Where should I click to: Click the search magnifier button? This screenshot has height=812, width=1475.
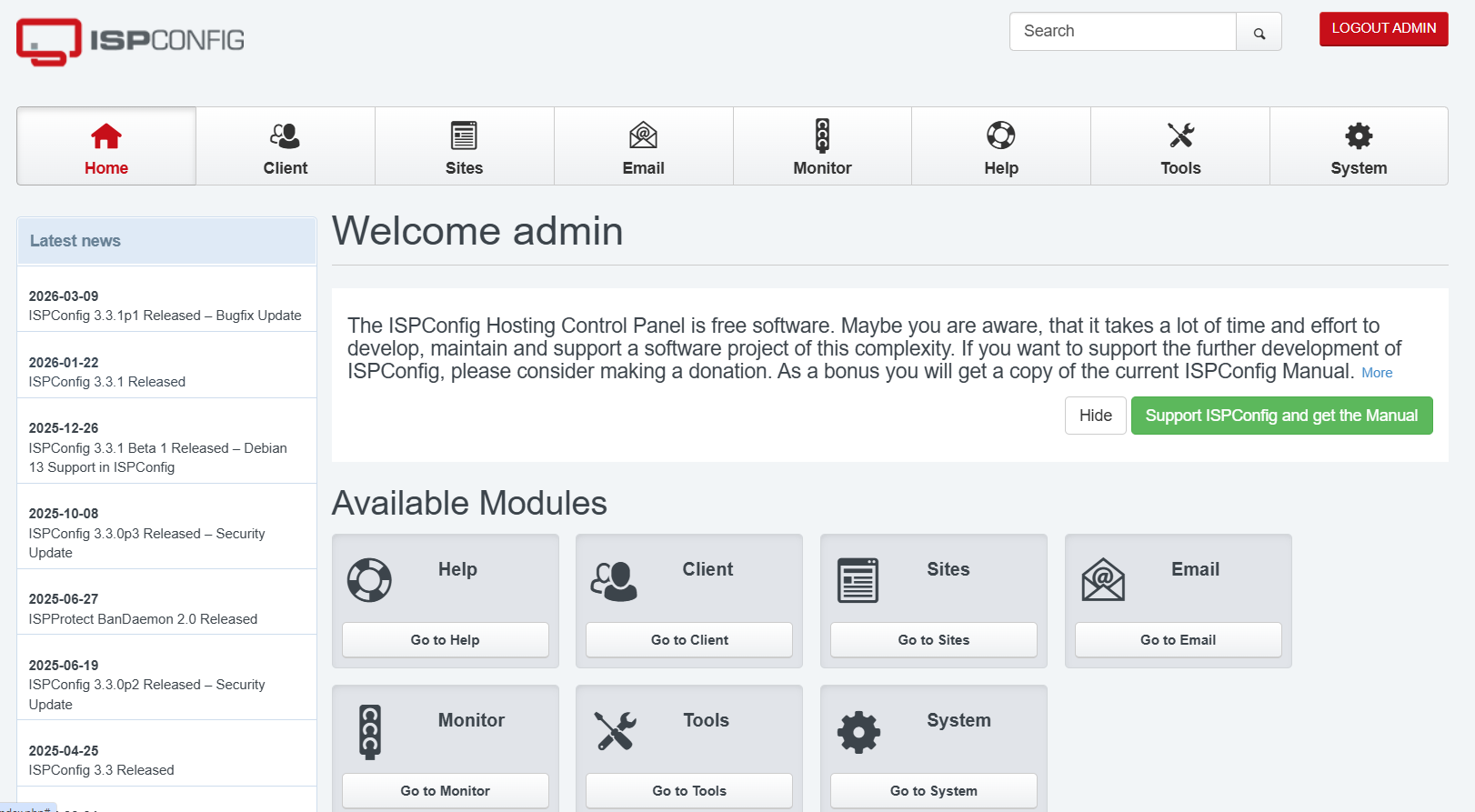(x=1259, y=32)
